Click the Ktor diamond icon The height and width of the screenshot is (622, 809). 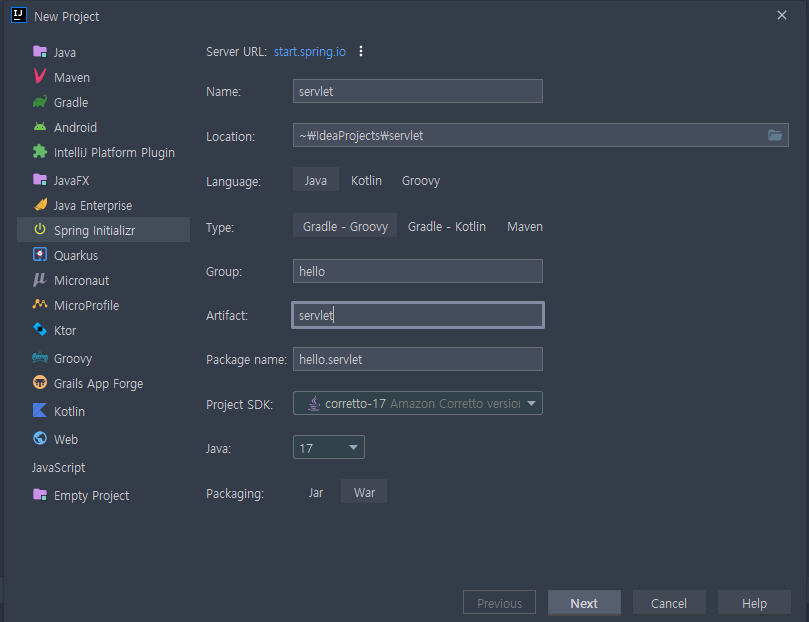(x=40, y=330)
